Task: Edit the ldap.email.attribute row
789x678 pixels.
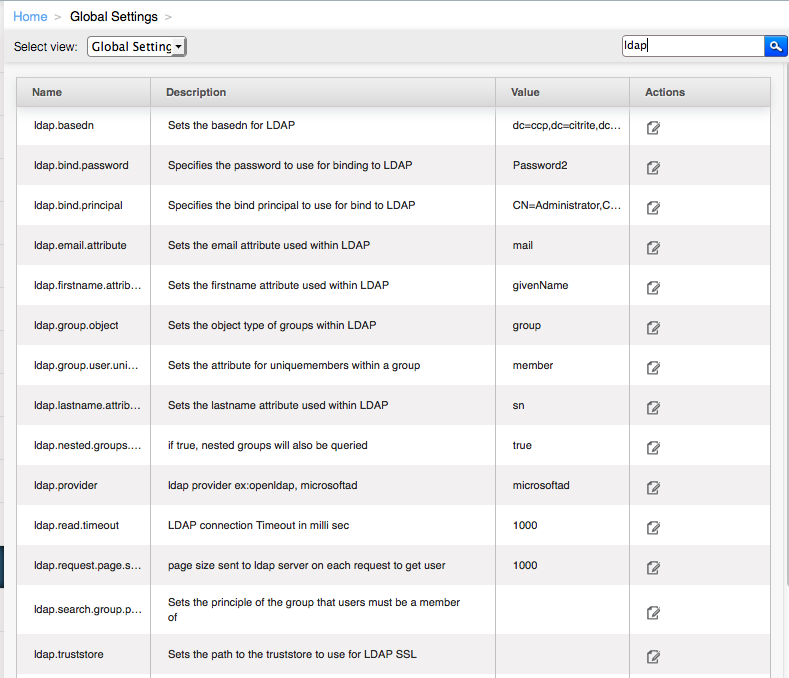Action: [653, 247]
